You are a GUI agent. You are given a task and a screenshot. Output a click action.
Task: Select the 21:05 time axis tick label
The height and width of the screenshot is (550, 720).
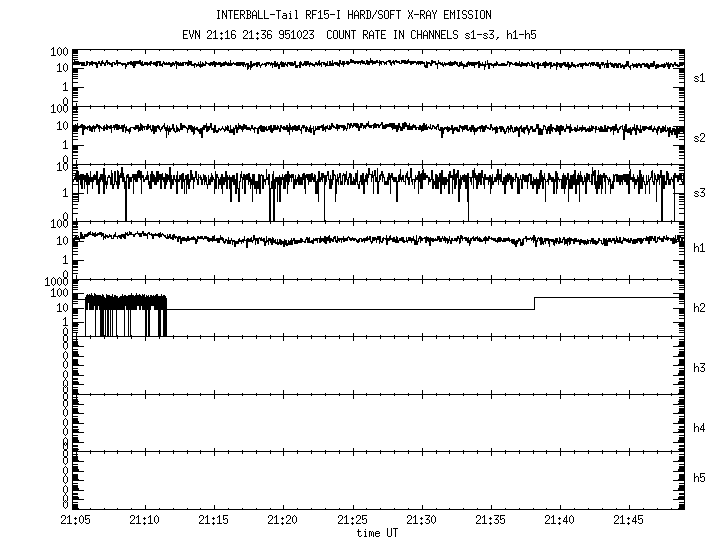[76, 520]
